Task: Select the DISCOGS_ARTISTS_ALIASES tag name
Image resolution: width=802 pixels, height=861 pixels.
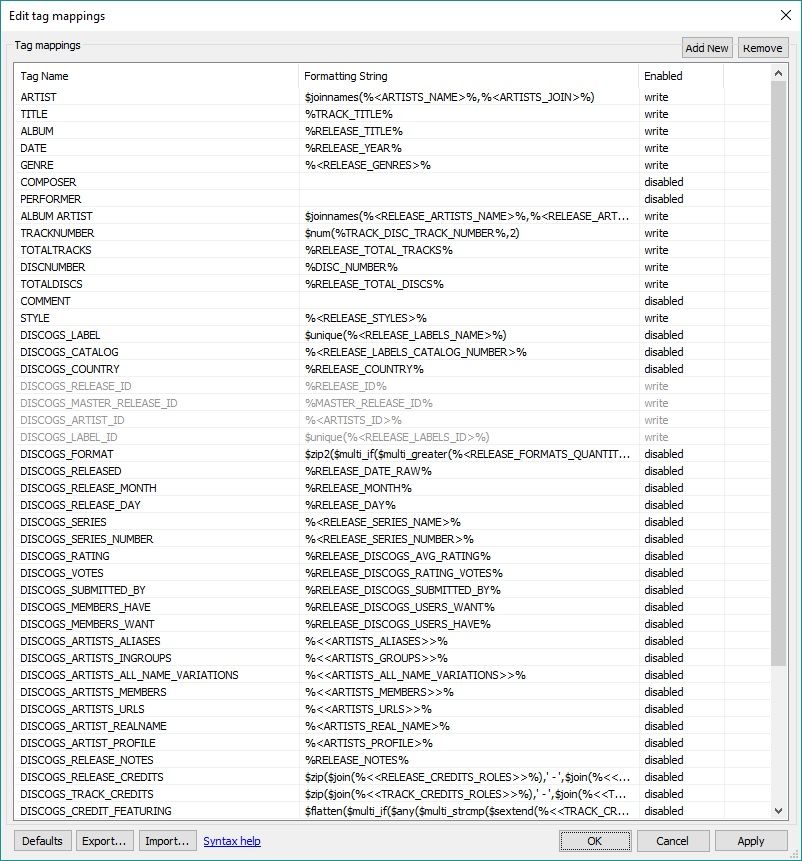Action: pos(90,641)
